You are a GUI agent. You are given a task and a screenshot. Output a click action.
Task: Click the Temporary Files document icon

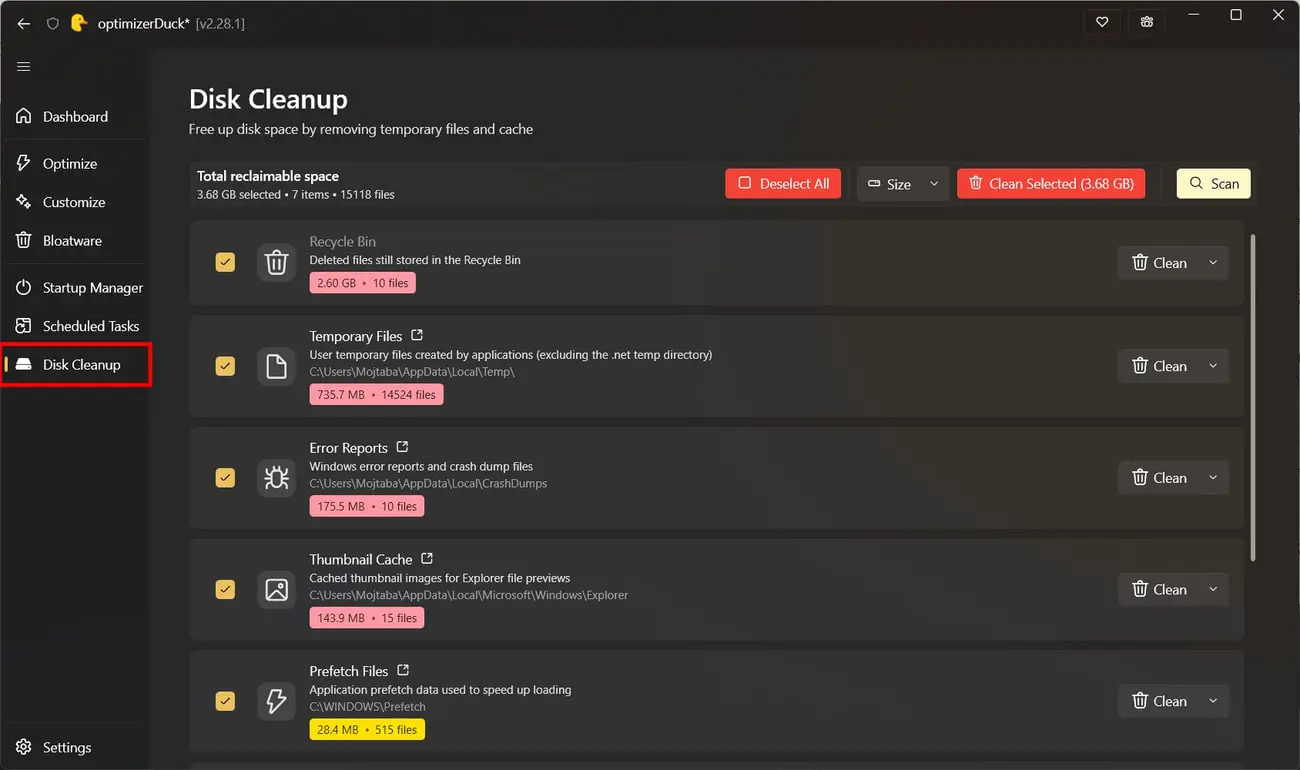click(x=276, y=366)
